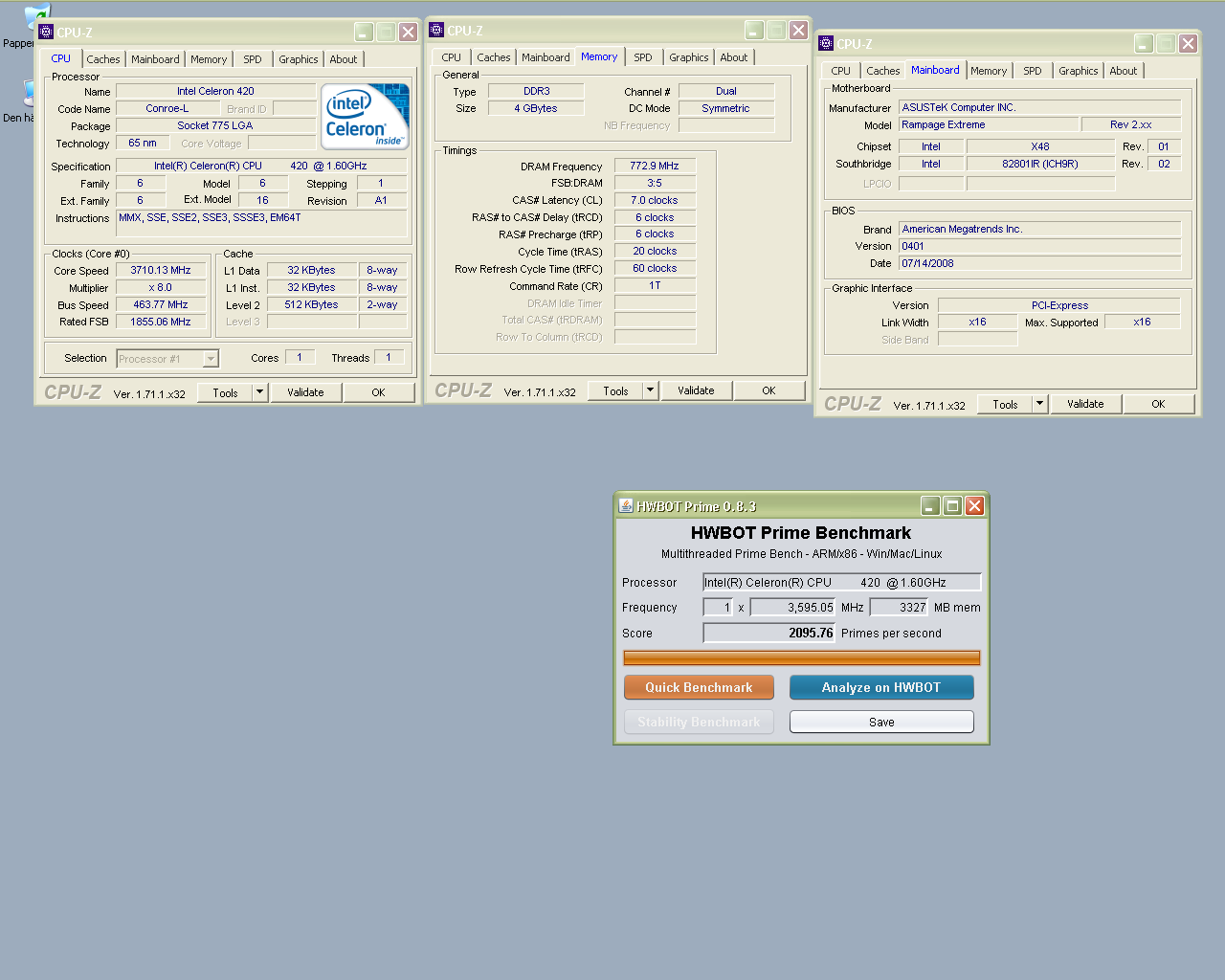Open Tools dropdown arrow in Mainboard window

coord(1039,404)
